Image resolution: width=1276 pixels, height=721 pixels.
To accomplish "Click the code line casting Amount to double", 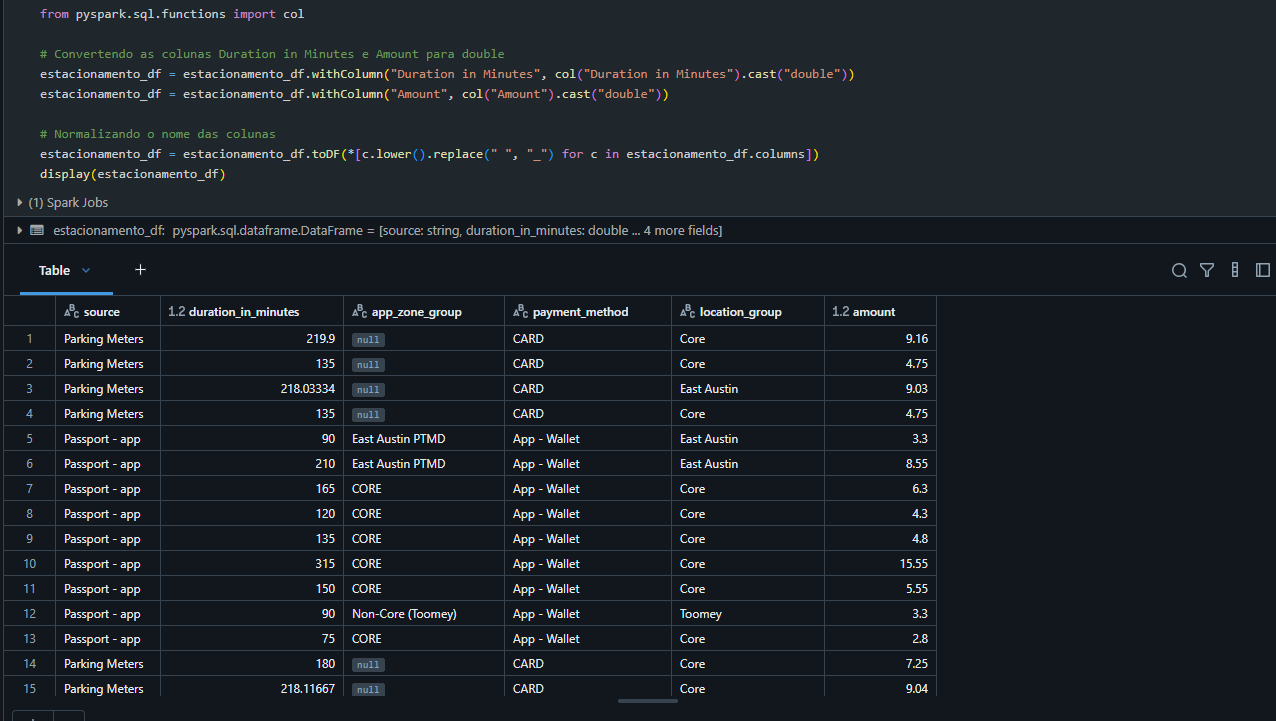I will coord(354,94).
